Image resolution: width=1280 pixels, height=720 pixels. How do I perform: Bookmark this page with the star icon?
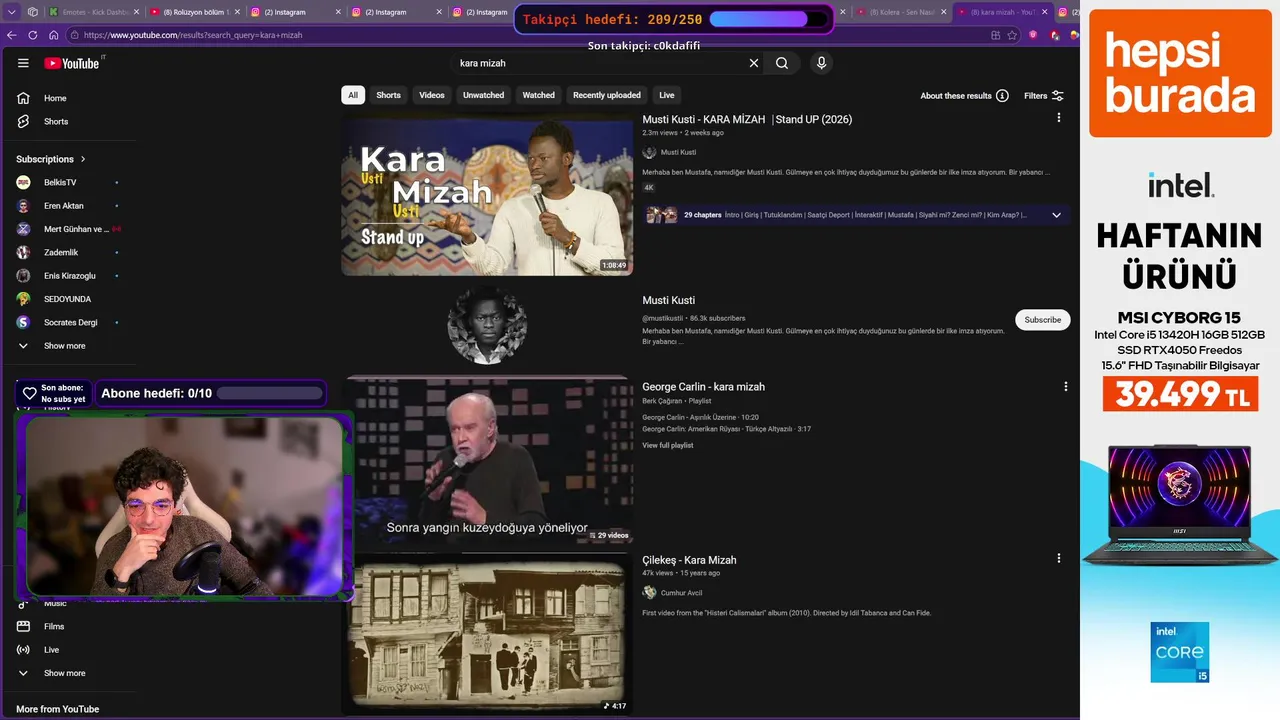[x=1012, y=35]
